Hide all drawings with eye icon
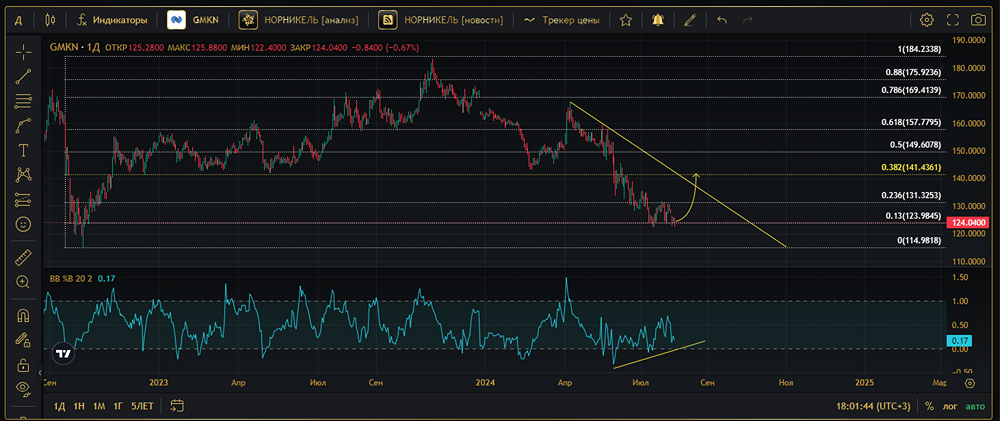 coord(24,387)
